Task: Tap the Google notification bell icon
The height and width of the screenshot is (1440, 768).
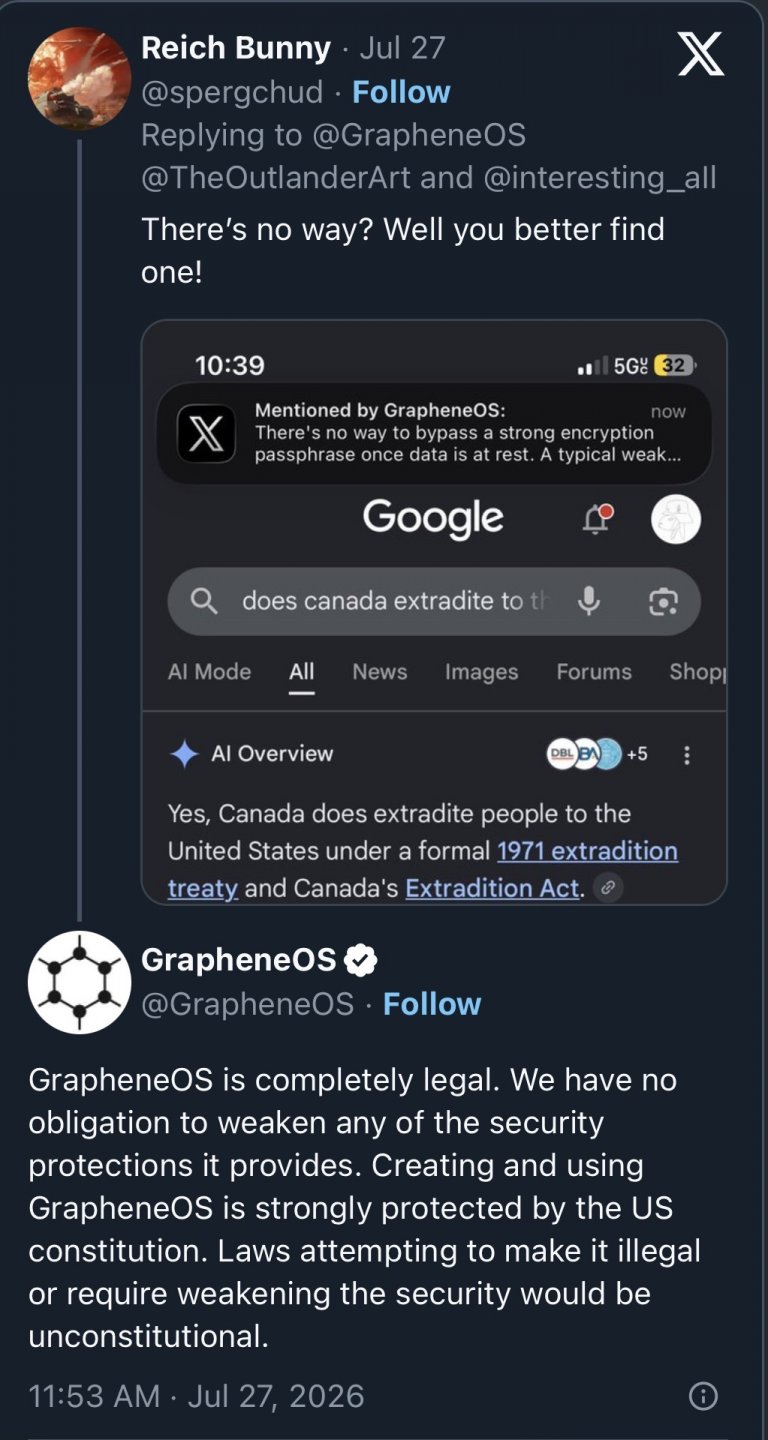Action: tap(597, 519)
